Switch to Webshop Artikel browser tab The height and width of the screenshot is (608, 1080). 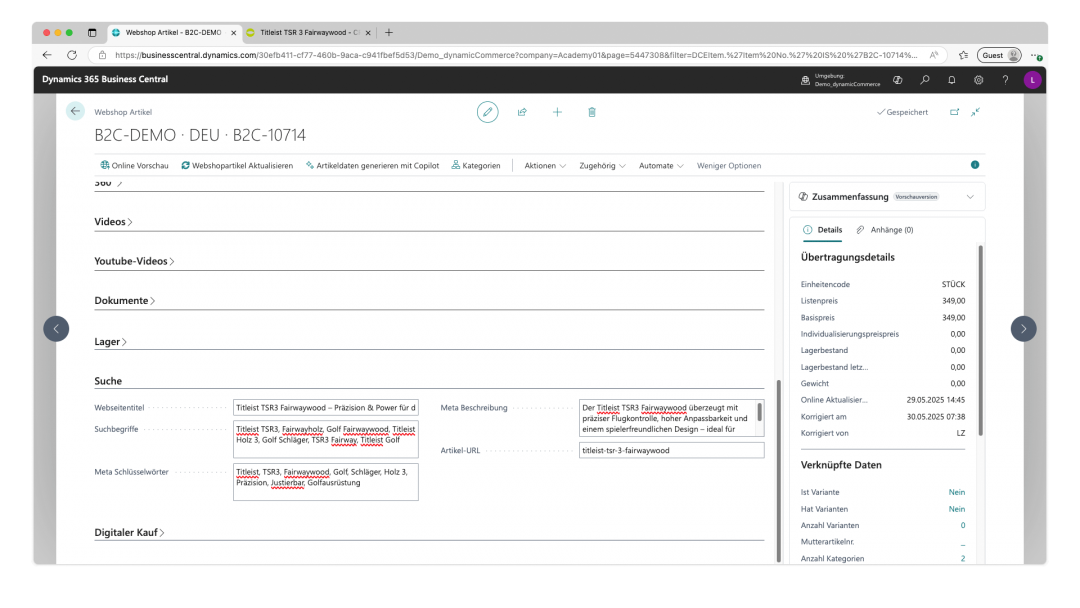point(174,32)
